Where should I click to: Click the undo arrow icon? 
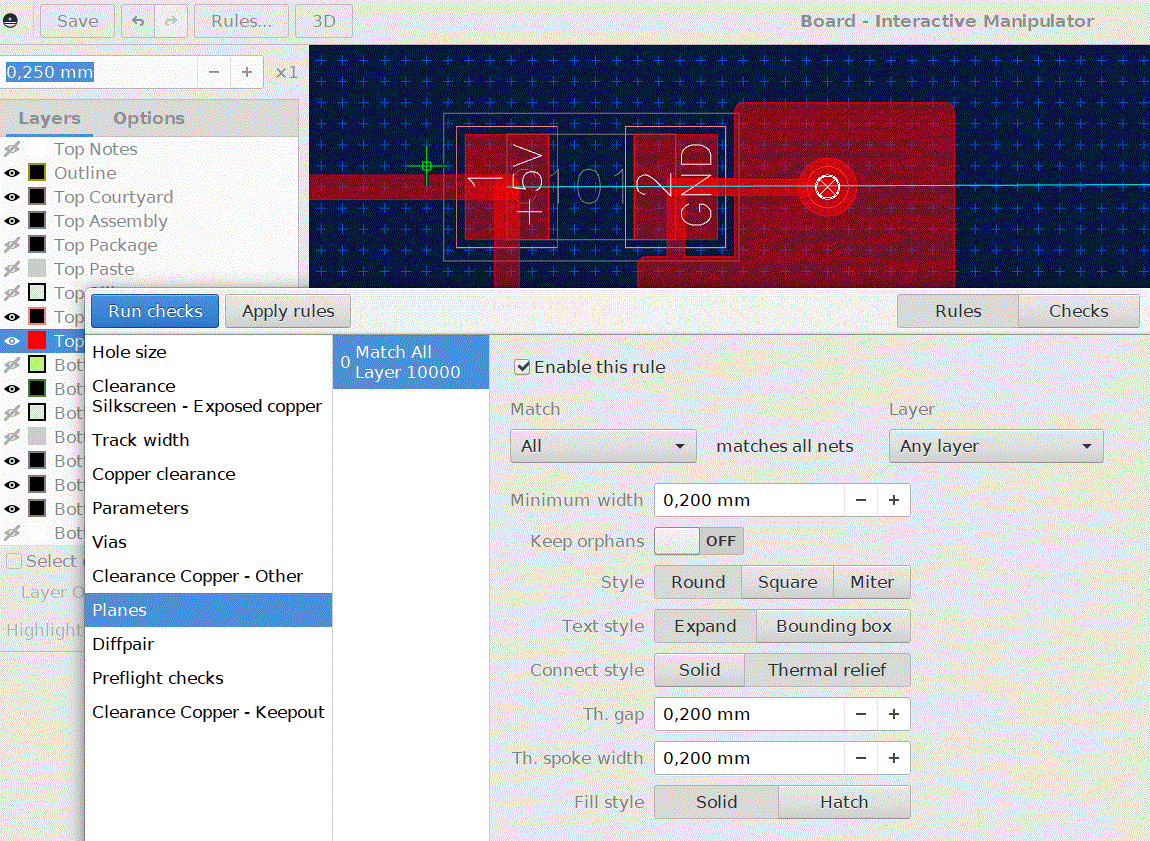point(138,21)
